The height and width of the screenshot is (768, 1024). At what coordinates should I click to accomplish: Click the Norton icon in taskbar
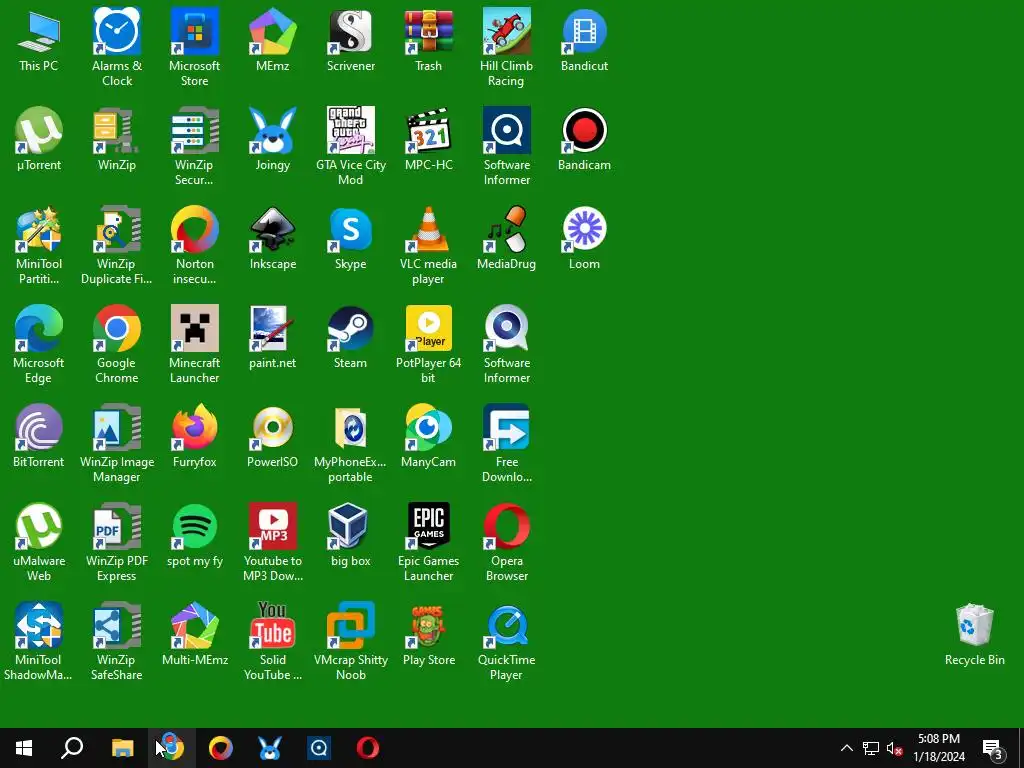click(221, 748)
